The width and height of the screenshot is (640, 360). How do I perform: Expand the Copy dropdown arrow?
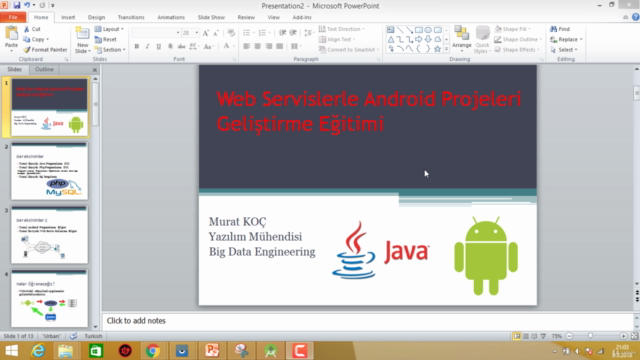click(x=48, y=40)
